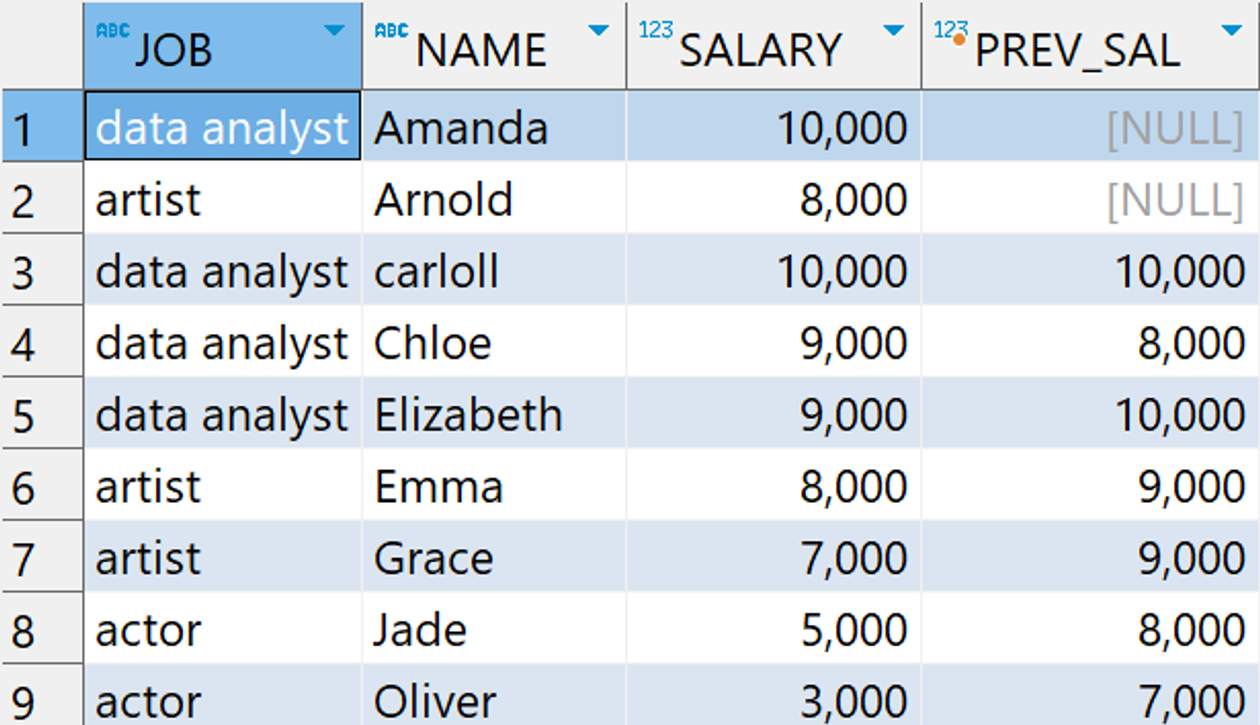This screenshot has width=1260, height=725.
Task: Select the 'Jade' name cell
Action: coord(494,629)
